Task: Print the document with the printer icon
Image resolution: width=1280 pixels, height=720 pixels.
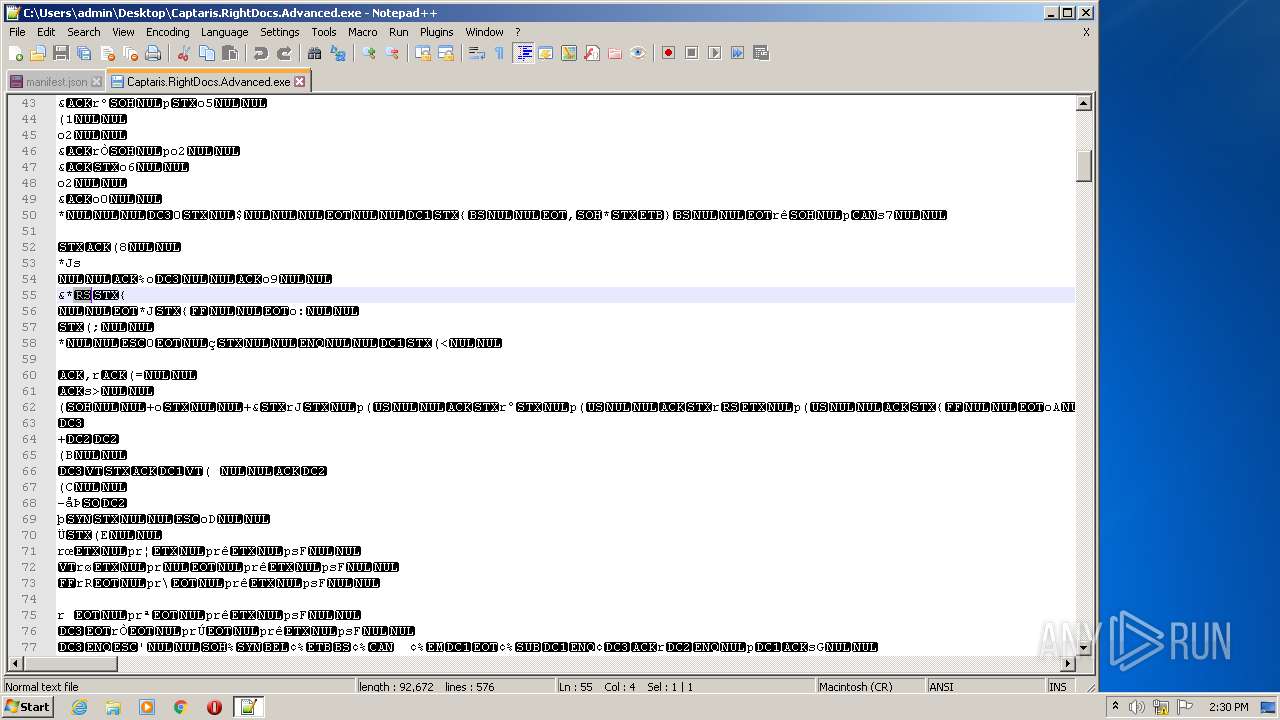Action: tap(153, 53)
